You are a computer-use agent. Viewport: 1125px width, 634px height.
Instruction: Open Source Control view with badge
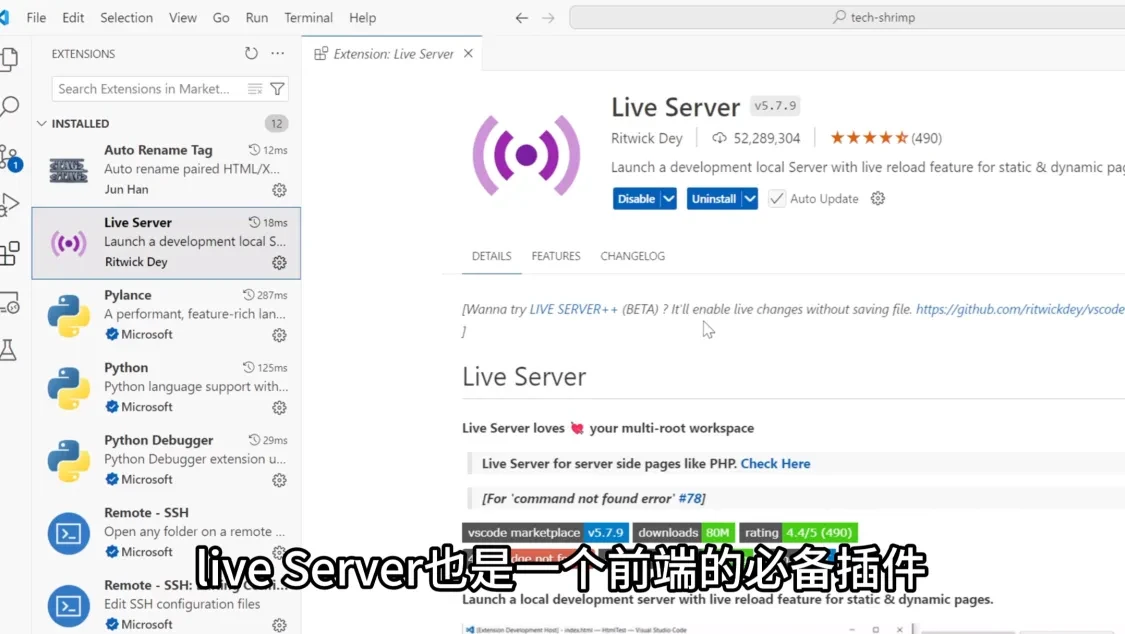click(10, 157)
